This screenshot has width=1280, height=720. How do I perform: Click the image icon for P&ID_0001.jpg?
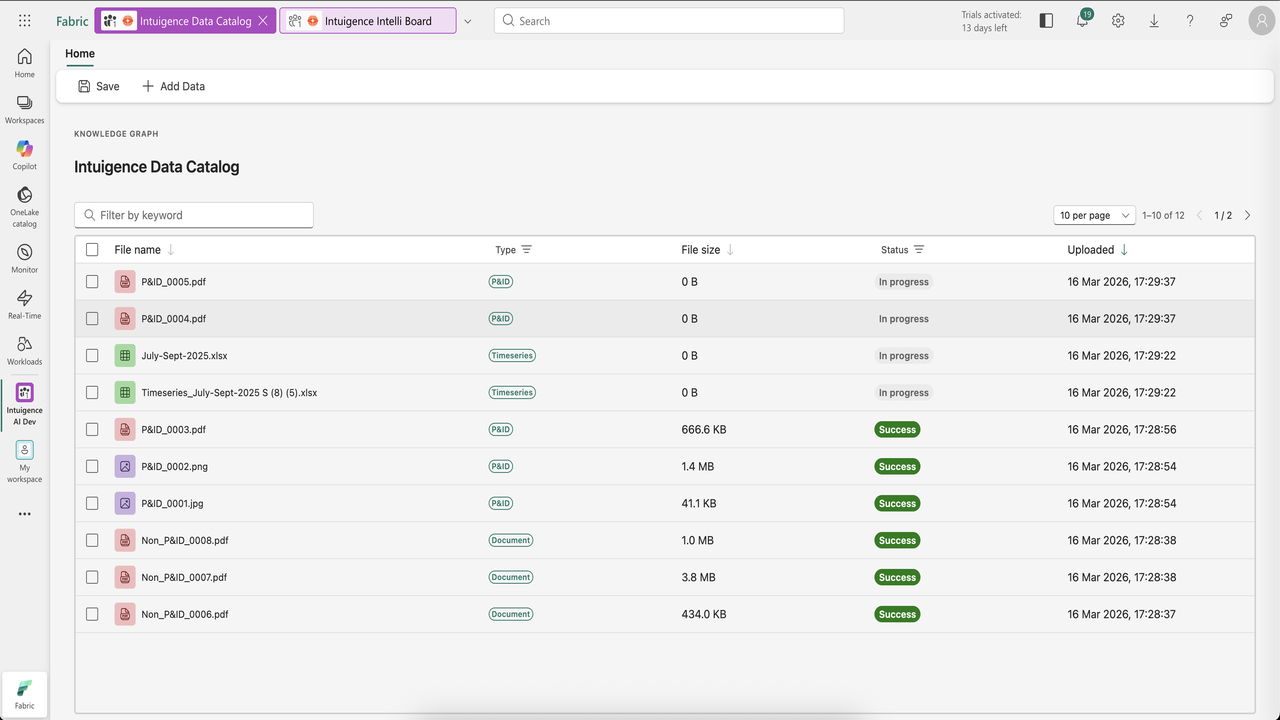click(125, 503)
